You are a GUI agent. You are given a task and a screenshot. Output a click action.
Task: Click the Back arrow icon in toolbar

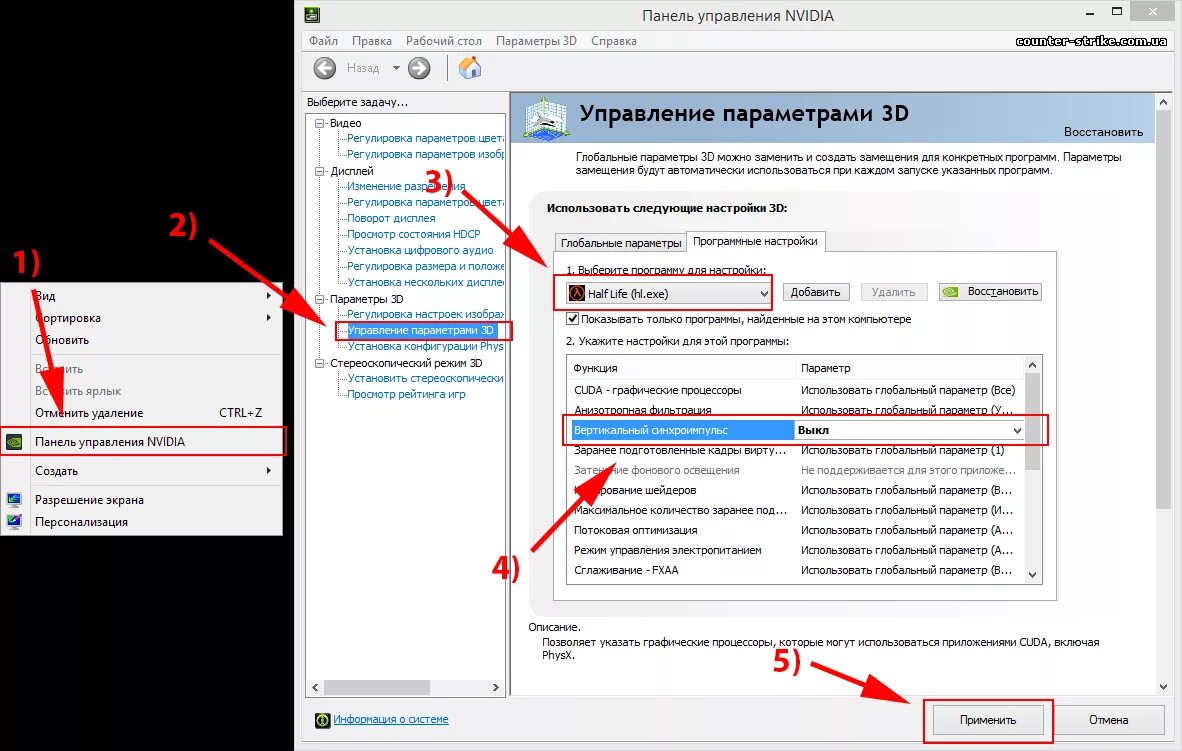(325, 69)
